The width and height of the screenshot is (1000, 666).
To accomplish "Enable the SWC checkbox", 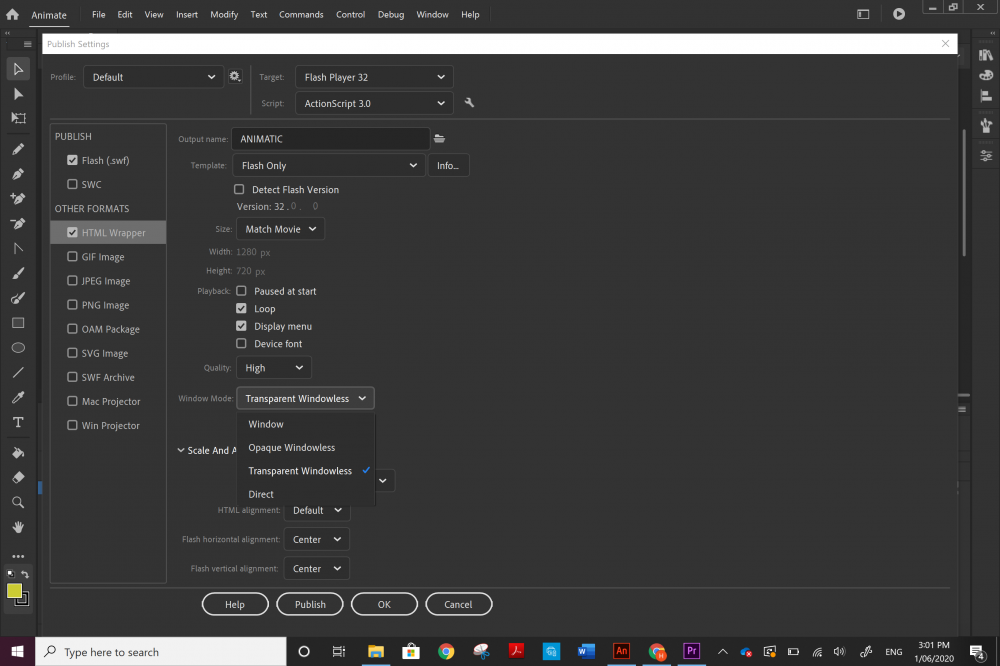I will [72, 184].
